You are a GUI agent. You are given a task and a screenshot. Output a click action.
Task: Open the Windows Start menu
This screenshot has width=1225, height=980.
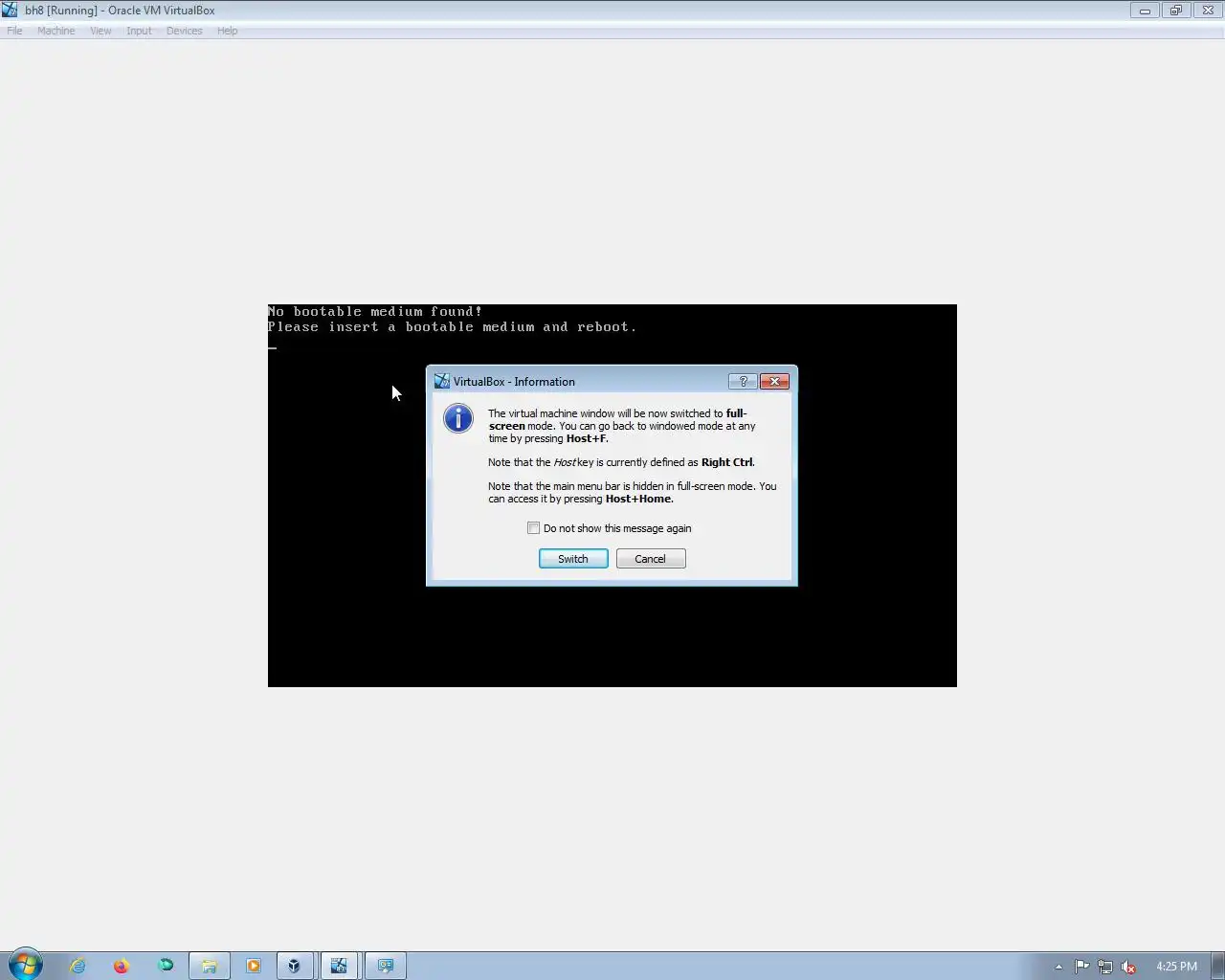coord(25,965)
